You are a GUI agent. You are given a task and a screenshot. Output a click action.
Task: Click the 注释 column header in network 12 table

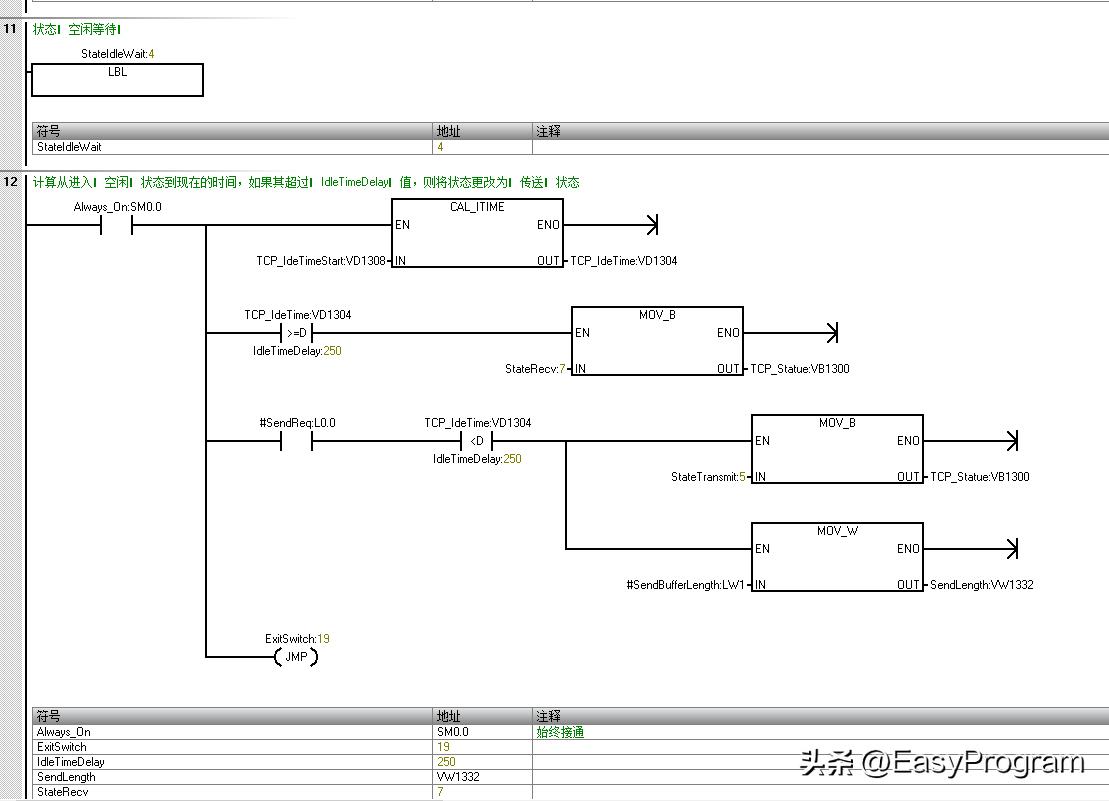[820, 716]
